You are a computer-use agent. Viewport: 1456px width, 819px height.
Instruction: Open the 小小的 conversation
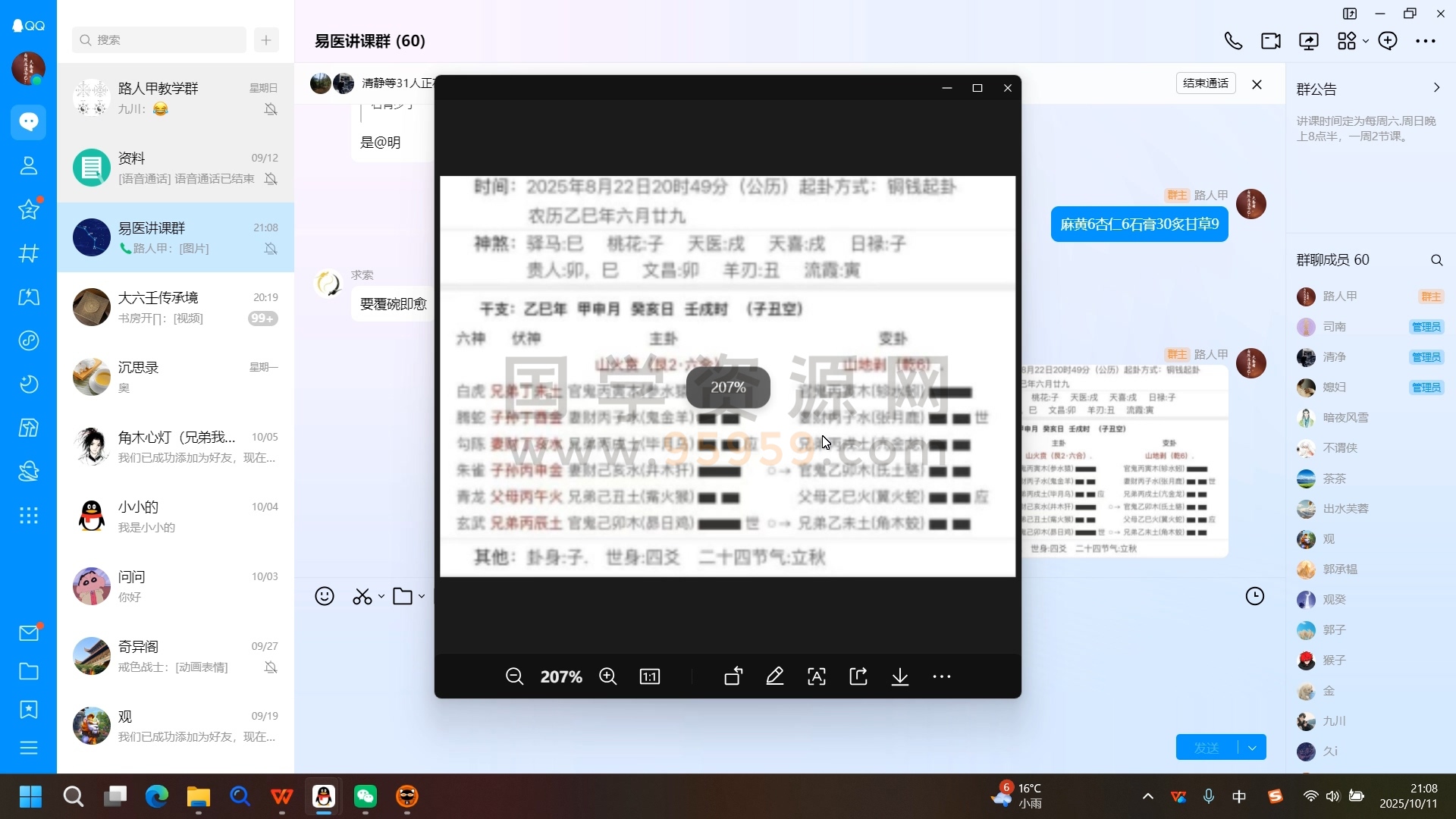pyautogui.click(x=175, y=516)
